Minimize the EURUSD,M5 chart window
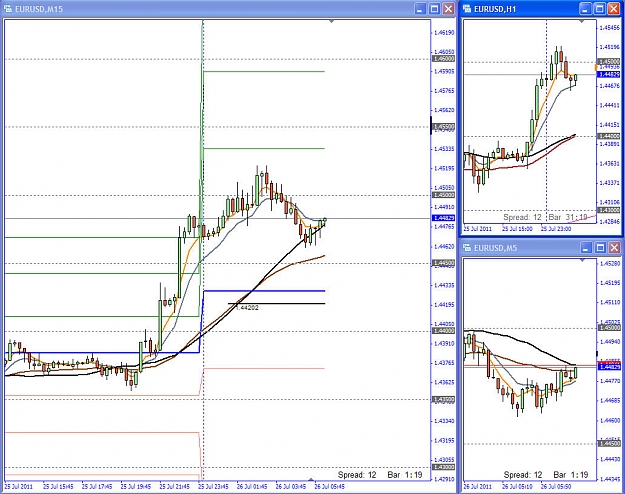Screen dimensions: 625x494 [586, 248]
